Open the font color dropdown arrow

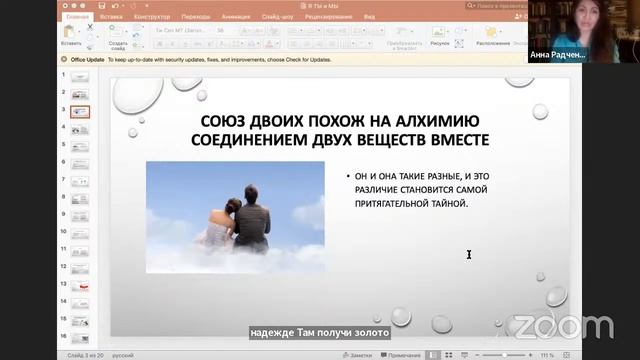[278, 44]
